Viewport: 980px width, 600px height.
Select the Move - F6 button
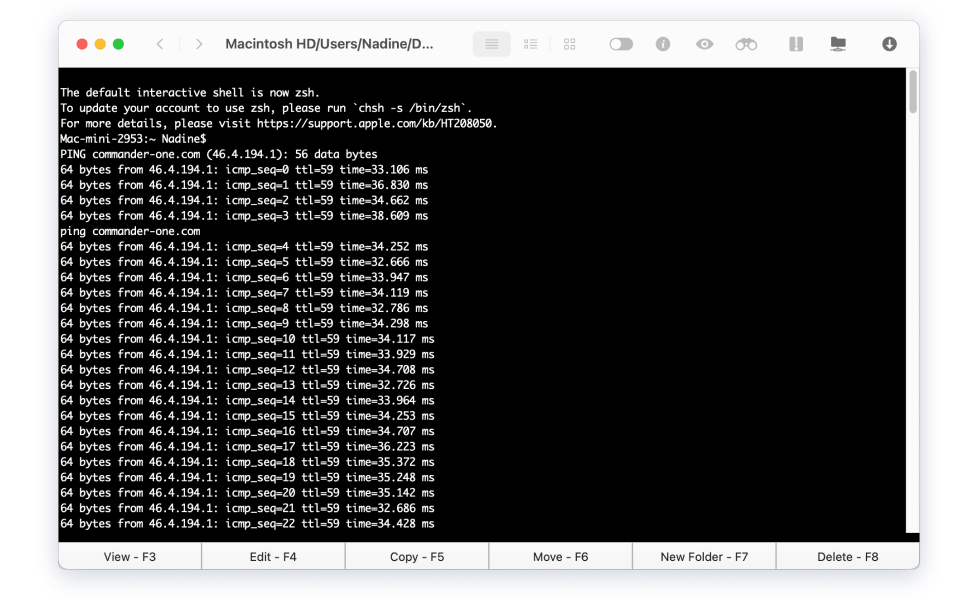pos(560,557)
